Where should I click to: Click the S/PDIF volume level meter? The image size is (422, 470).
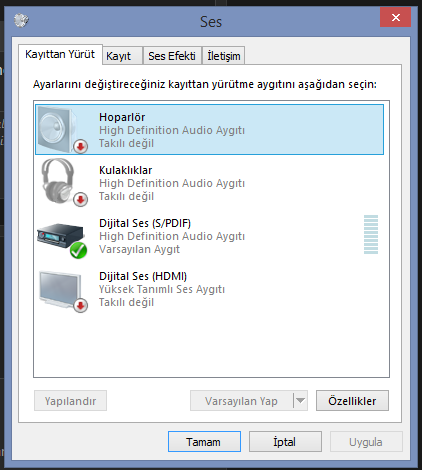371,235
